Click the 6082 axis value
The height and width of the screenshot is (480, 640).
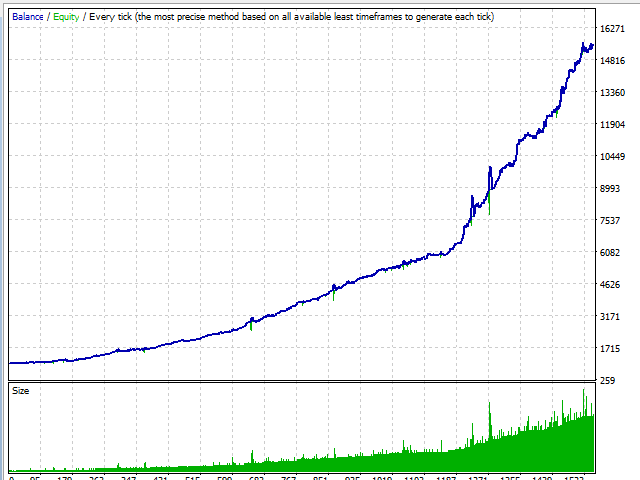click(610, 253)
